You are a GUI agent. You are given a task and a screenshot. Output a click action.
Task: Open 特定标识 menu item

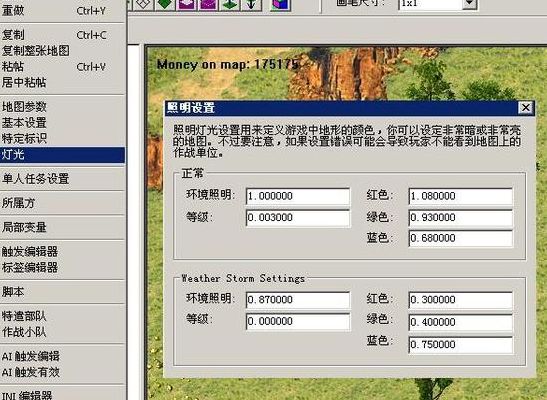62,138
